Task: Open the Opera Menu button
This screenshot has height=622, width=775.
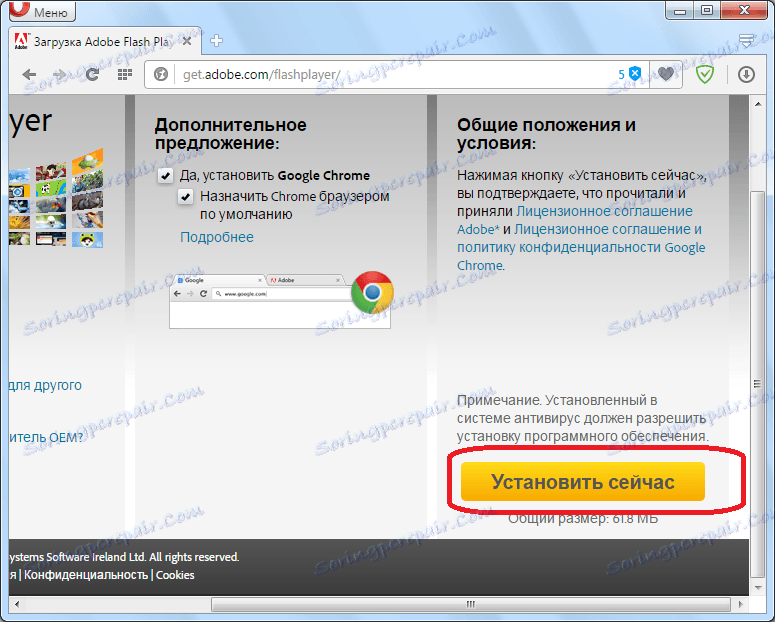Action: [x=42, y=11]
